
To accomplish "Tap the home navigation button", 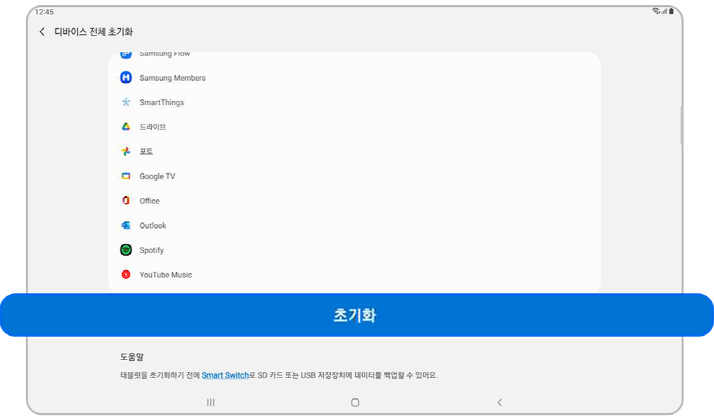I will 355,402.
